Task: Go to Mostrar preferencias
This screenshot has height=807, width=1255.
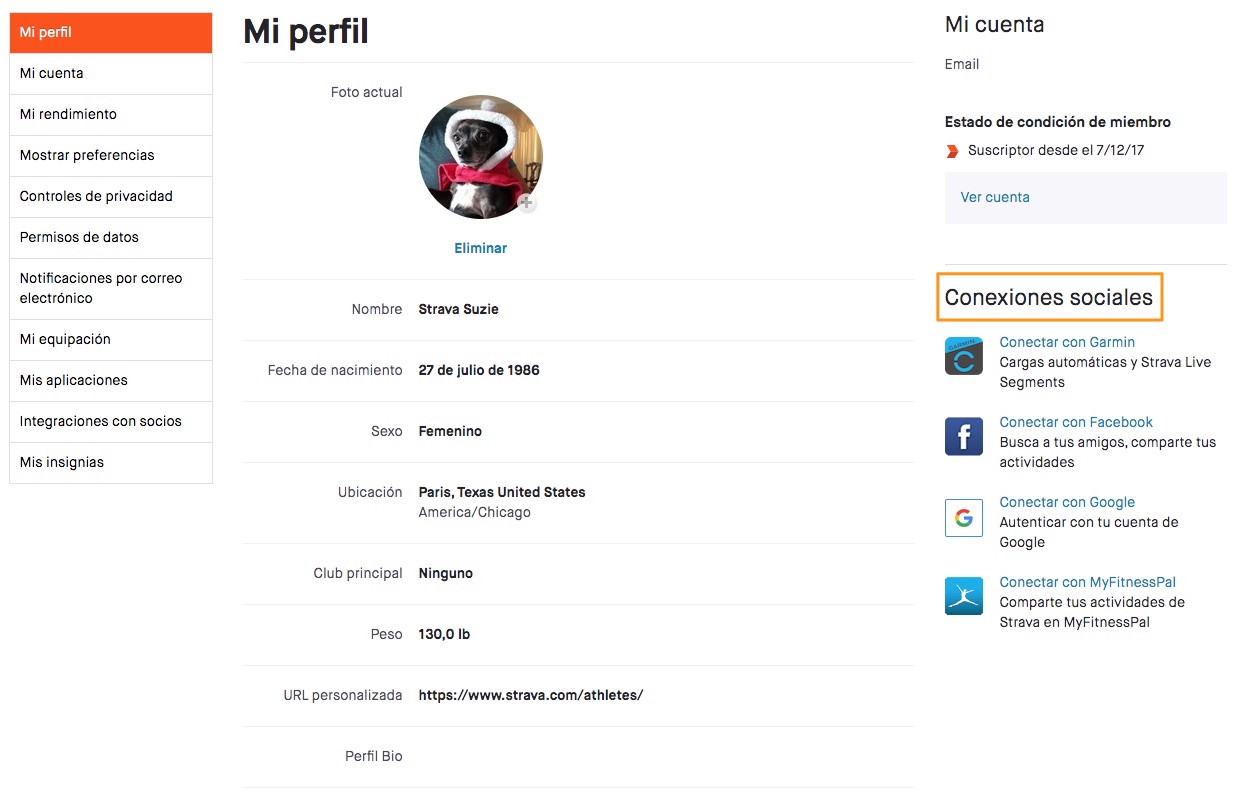Action: click(x=111, y=156)
